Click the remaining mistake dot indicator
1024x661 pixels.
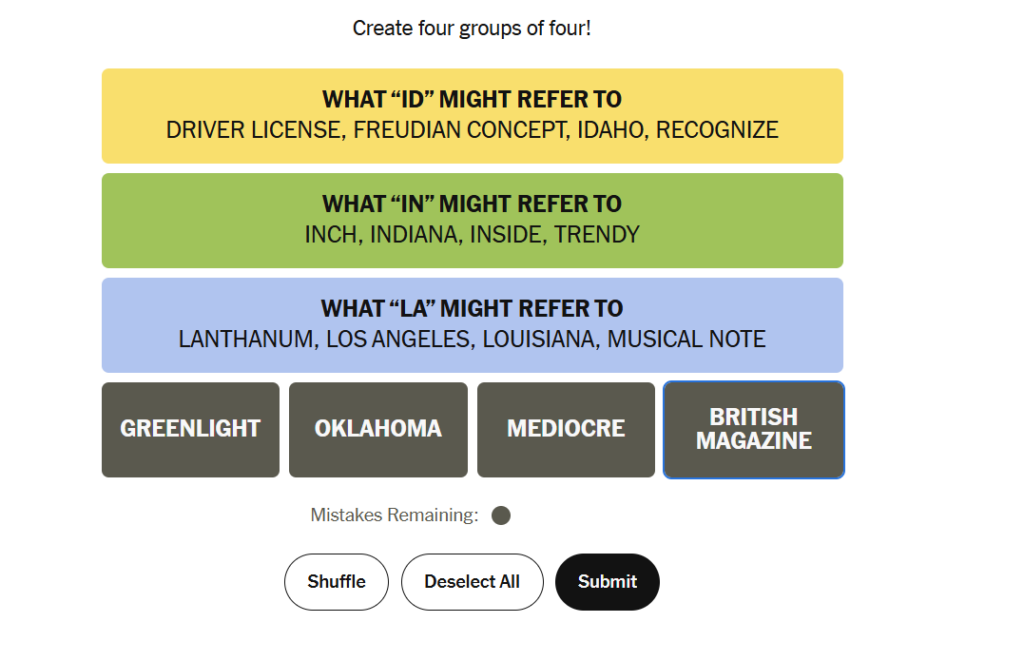click(x=501, y=515)
